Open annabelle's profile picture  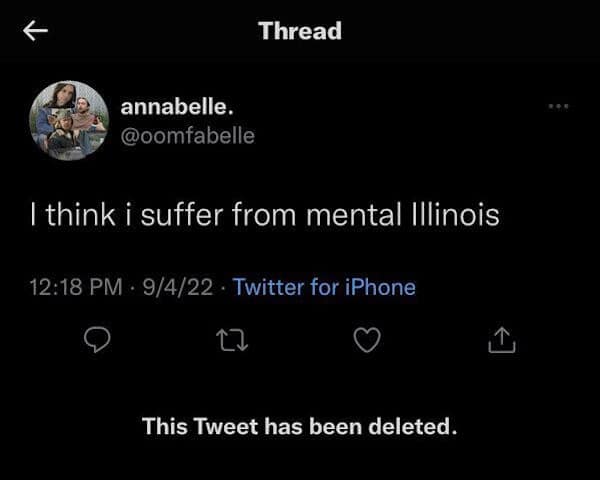tap(68, 120)
